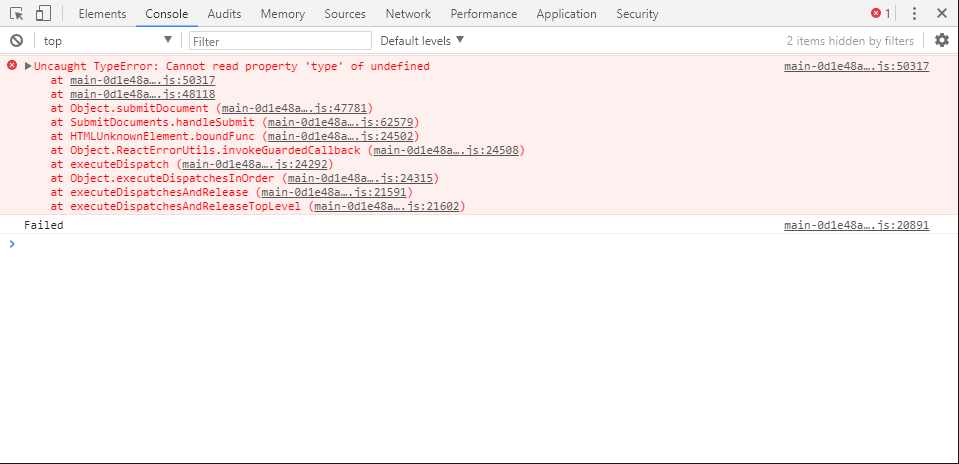The image size is (959, 464).
Task: Open SubmitDocuments.handleSubmit link js:62579
Action: point(340,122)
